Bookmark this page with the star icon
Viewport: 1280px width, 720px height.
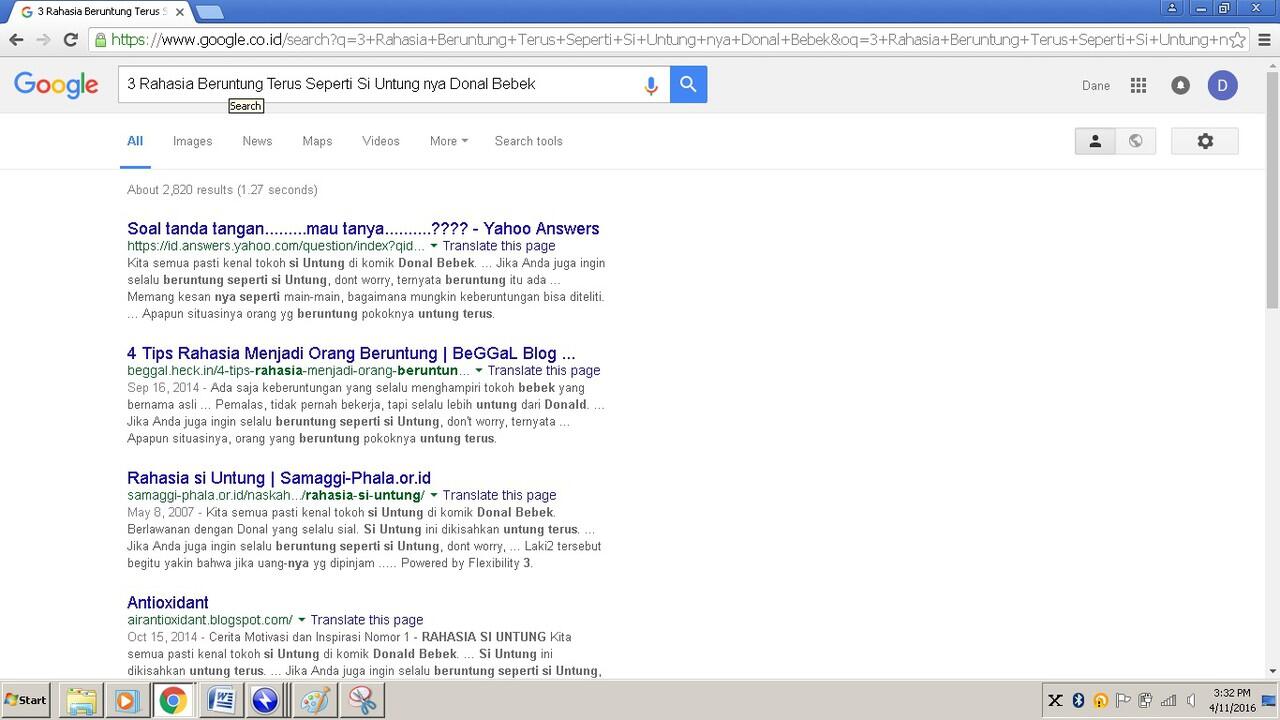(x=1238, y=40)
